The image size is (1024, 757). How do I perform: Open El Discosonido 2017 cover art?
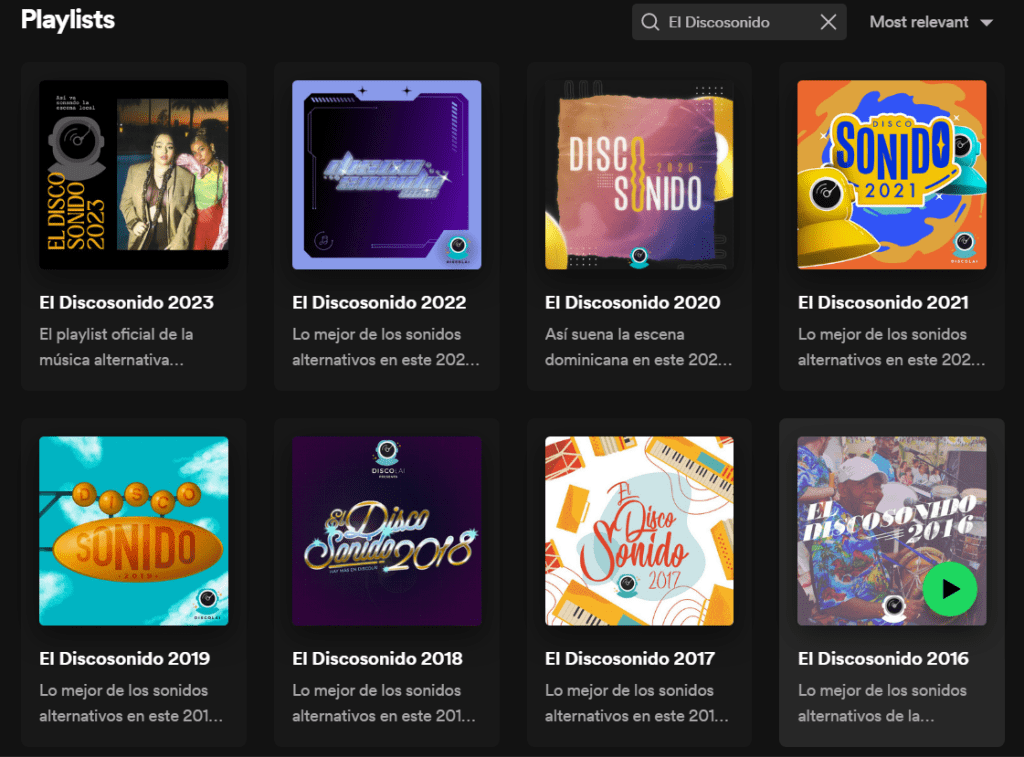click(x=639, y=531)
